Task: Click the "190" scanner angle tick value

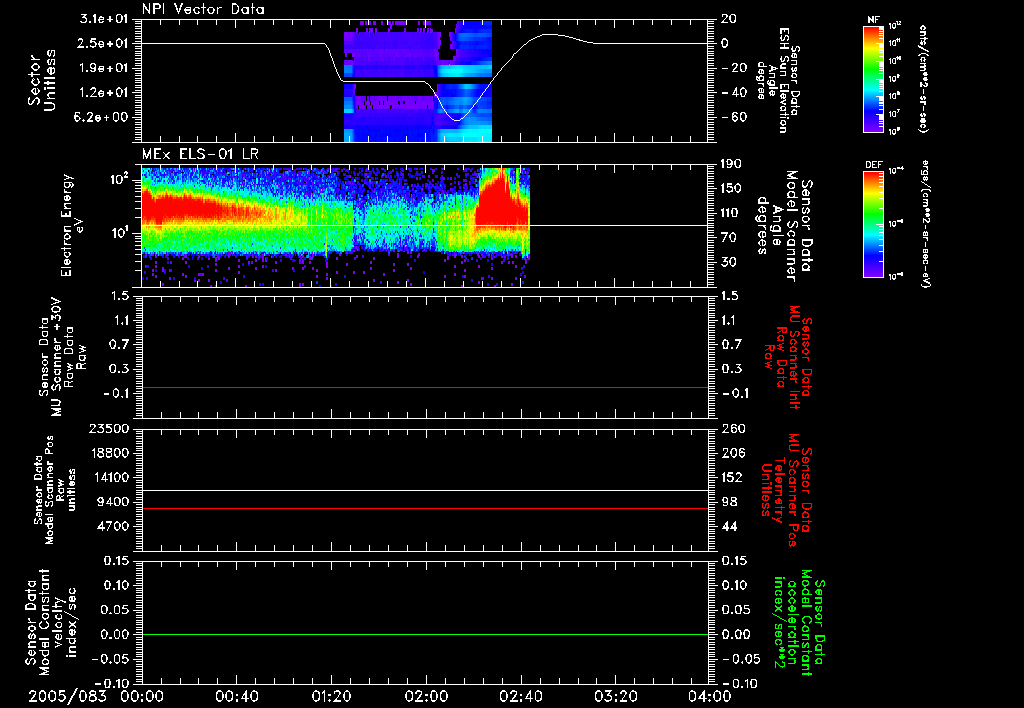Action: 733,164
